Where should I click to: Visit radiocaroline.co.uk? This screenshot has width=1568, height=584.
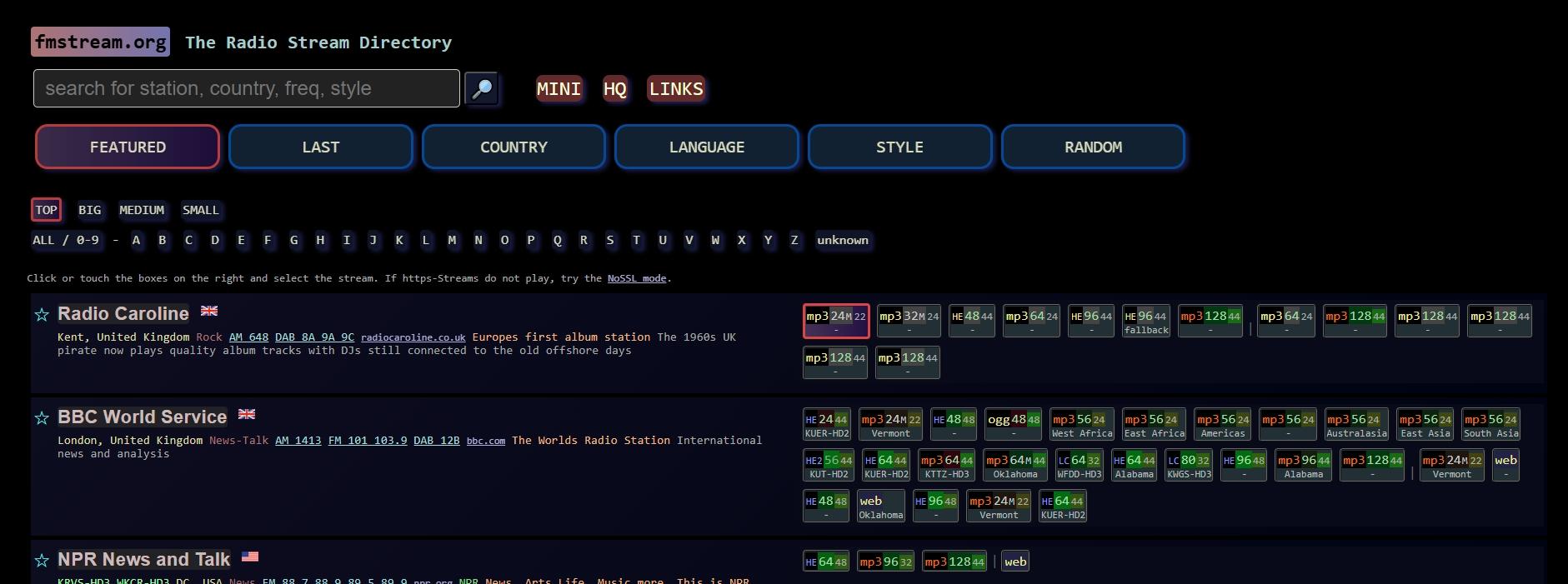[x=413, y=337]
